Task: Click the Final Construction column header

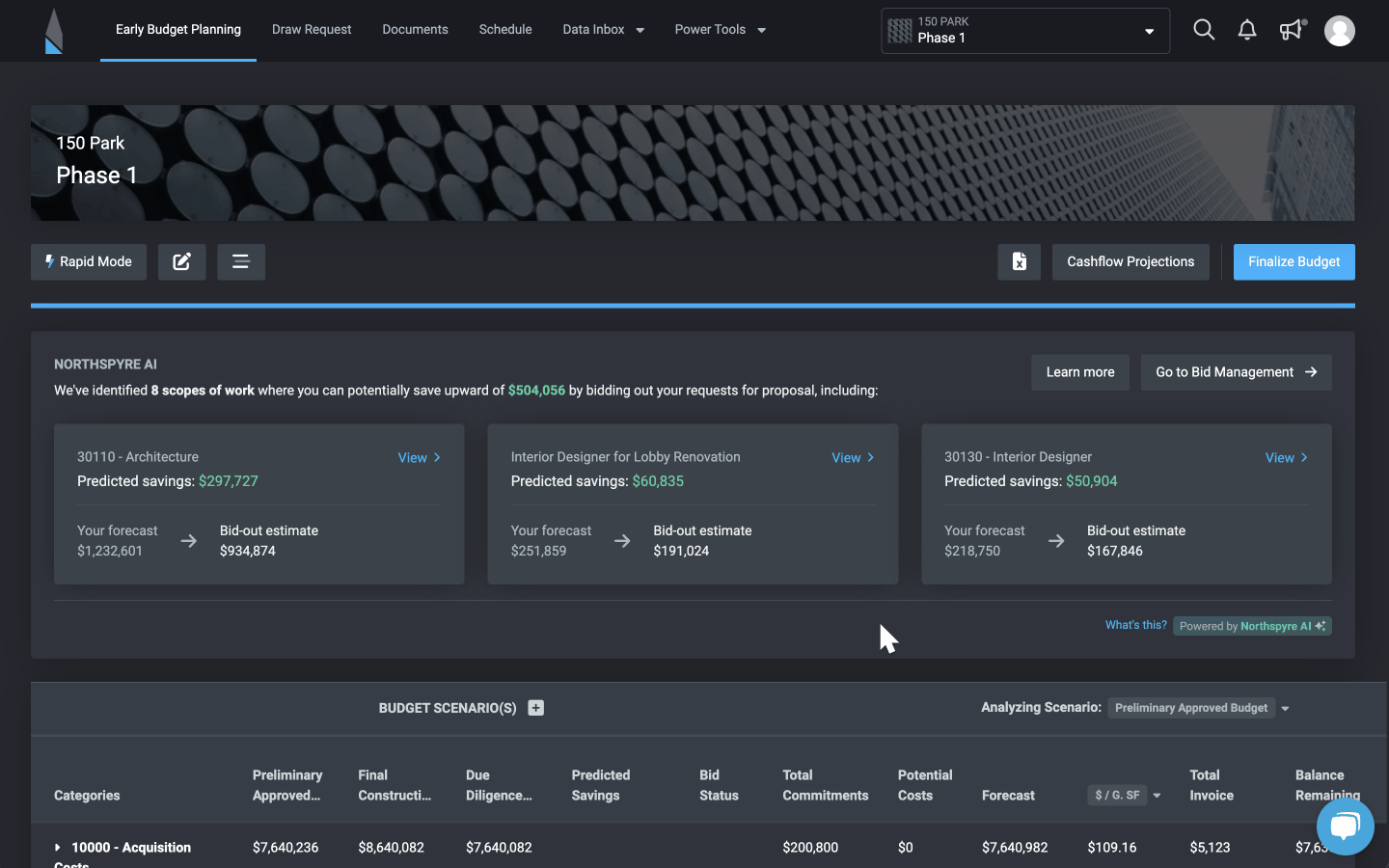Action: pos(395,785)
